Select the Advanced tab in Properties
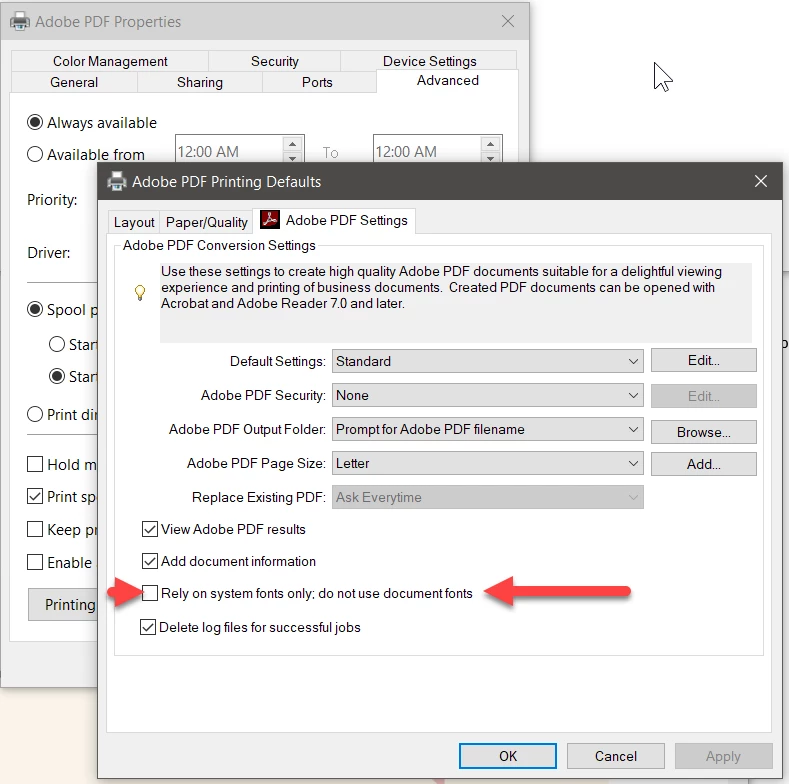The width and height of the screenshot is (789, 784). 447,81
